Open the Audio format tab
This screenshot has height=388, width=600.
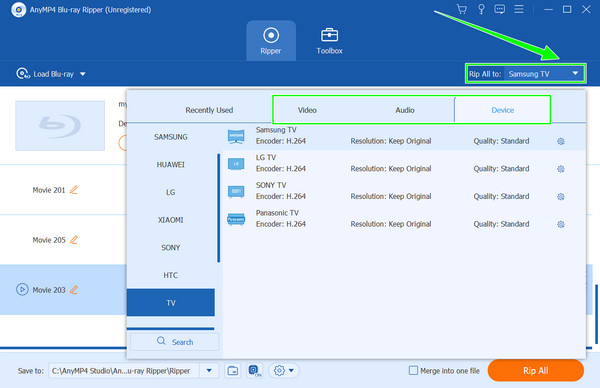405,110
